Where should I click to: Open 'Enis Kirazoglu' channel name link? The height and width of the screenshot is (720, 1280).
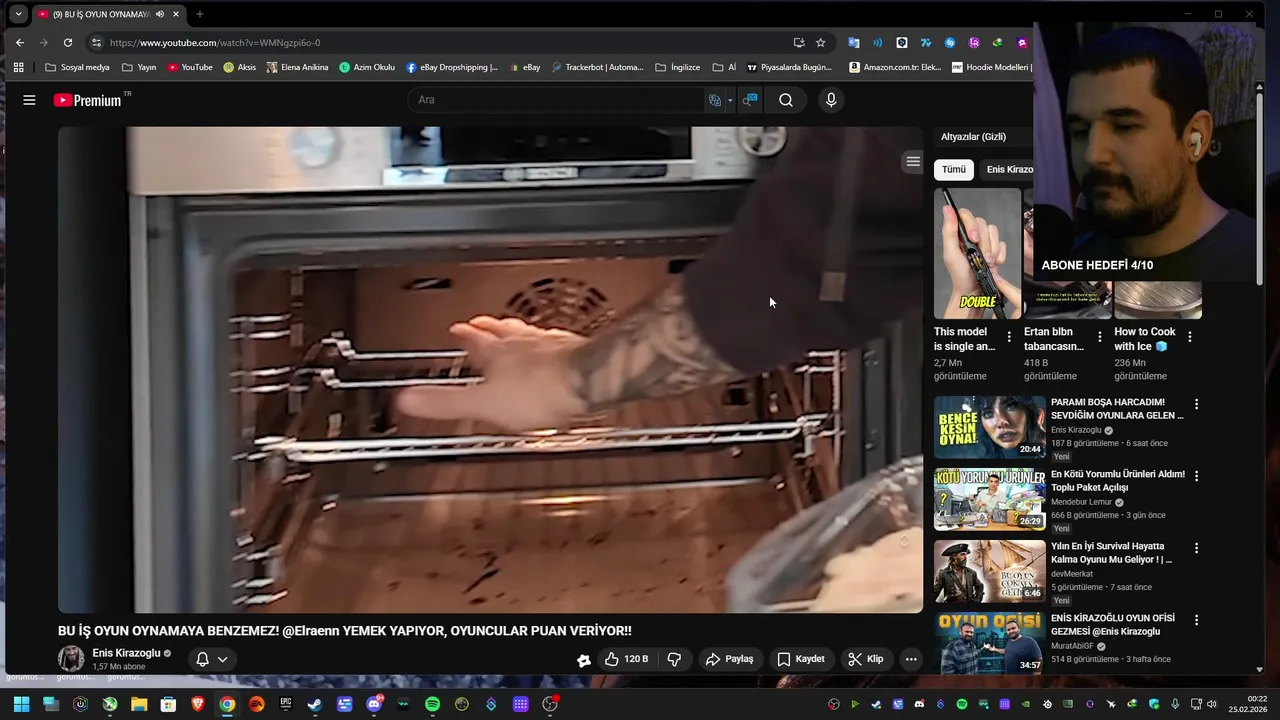tap(126, 653)
